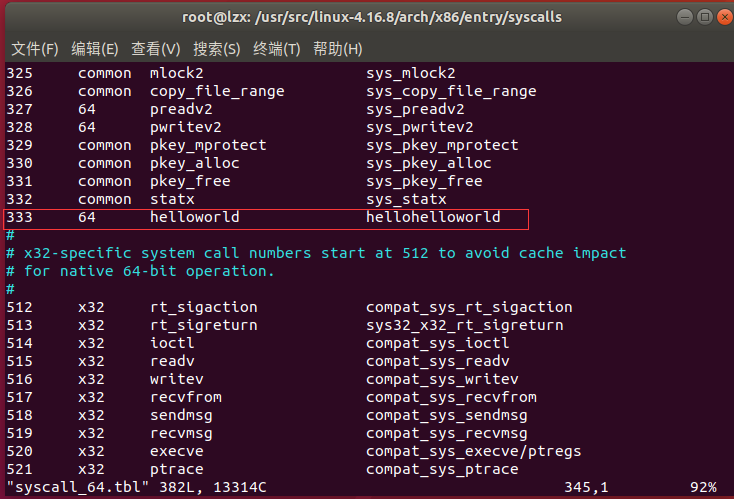734x499 pixels.
Task: Click statx syscall name
Action: point(172,199)
